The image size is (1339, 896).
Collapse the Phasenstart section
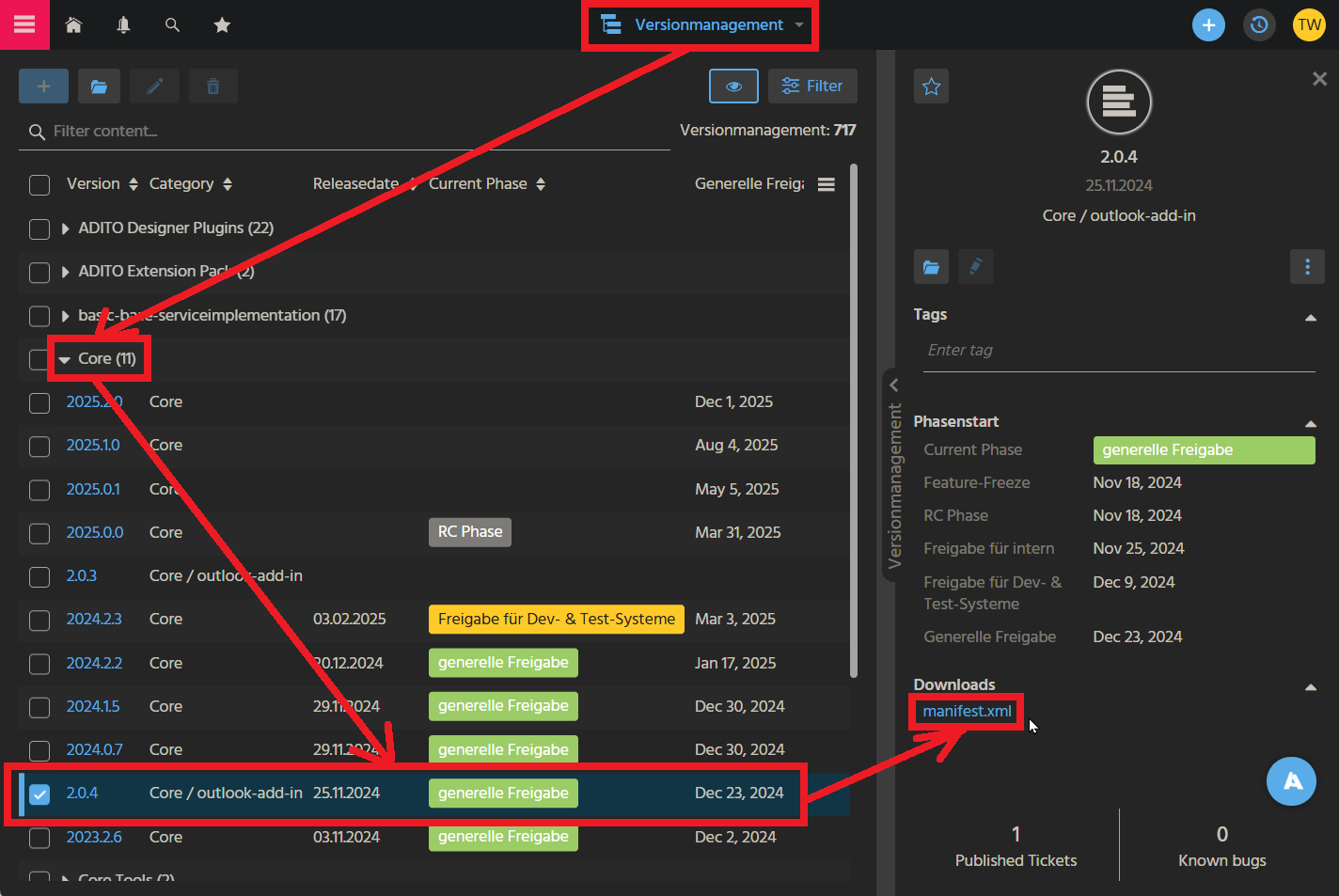pos(1310,424)
